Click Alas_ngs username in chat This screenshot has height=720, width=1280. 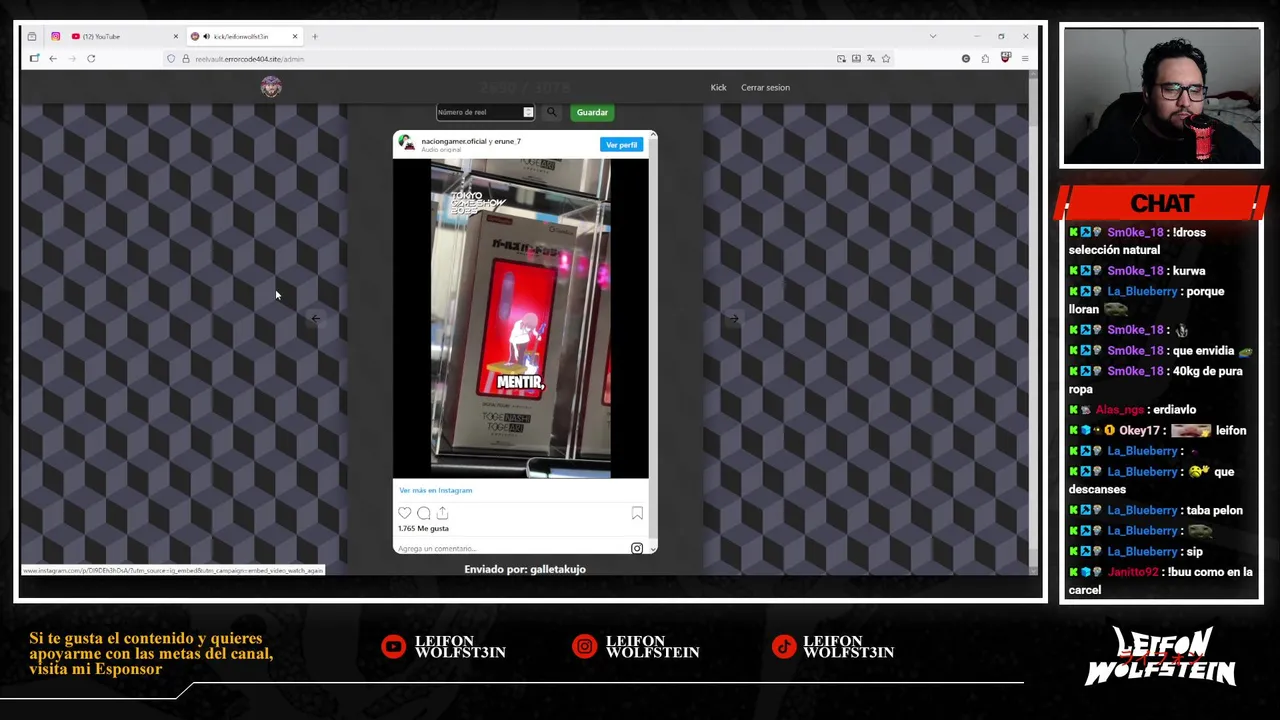1119,410
